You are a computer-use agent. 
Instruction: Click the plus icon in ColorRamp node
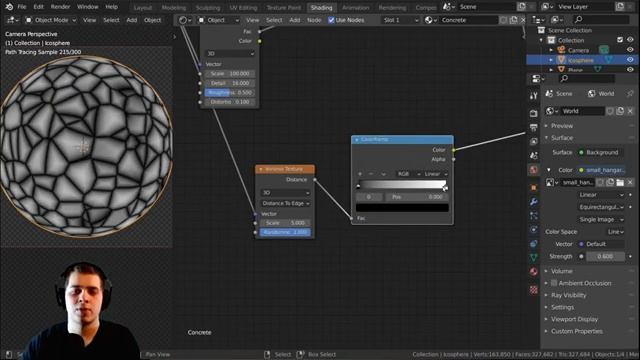360,174
